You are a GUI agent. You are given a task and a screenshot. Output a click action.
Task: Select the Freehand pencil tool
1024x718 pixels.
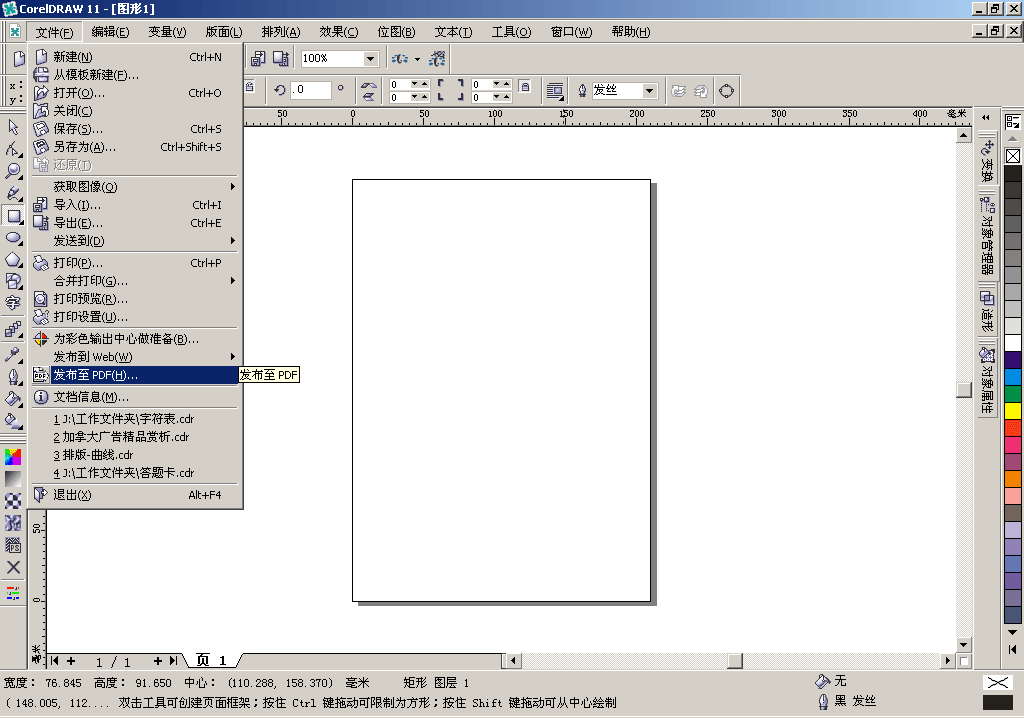[x=13, y=193]
